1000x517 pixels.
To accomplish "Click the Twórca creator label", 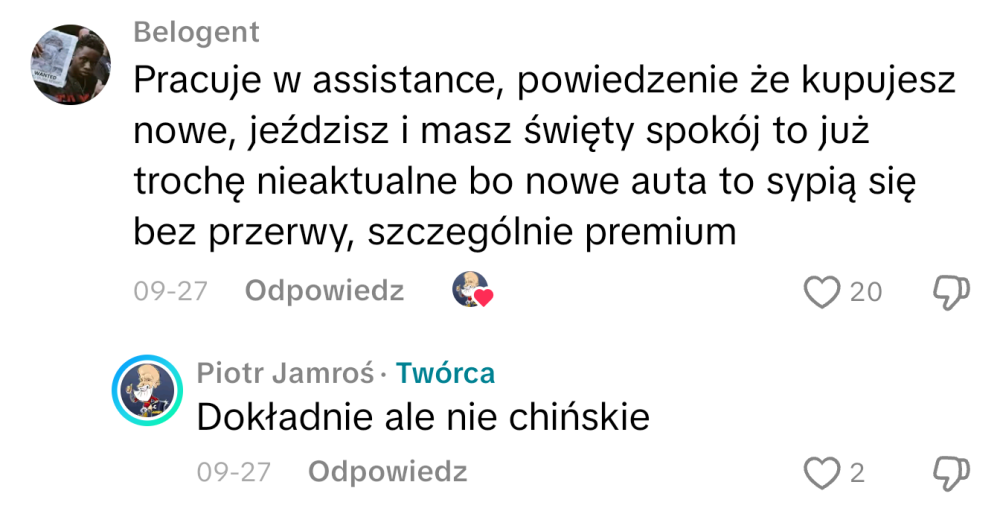I will tap(445, 373).
